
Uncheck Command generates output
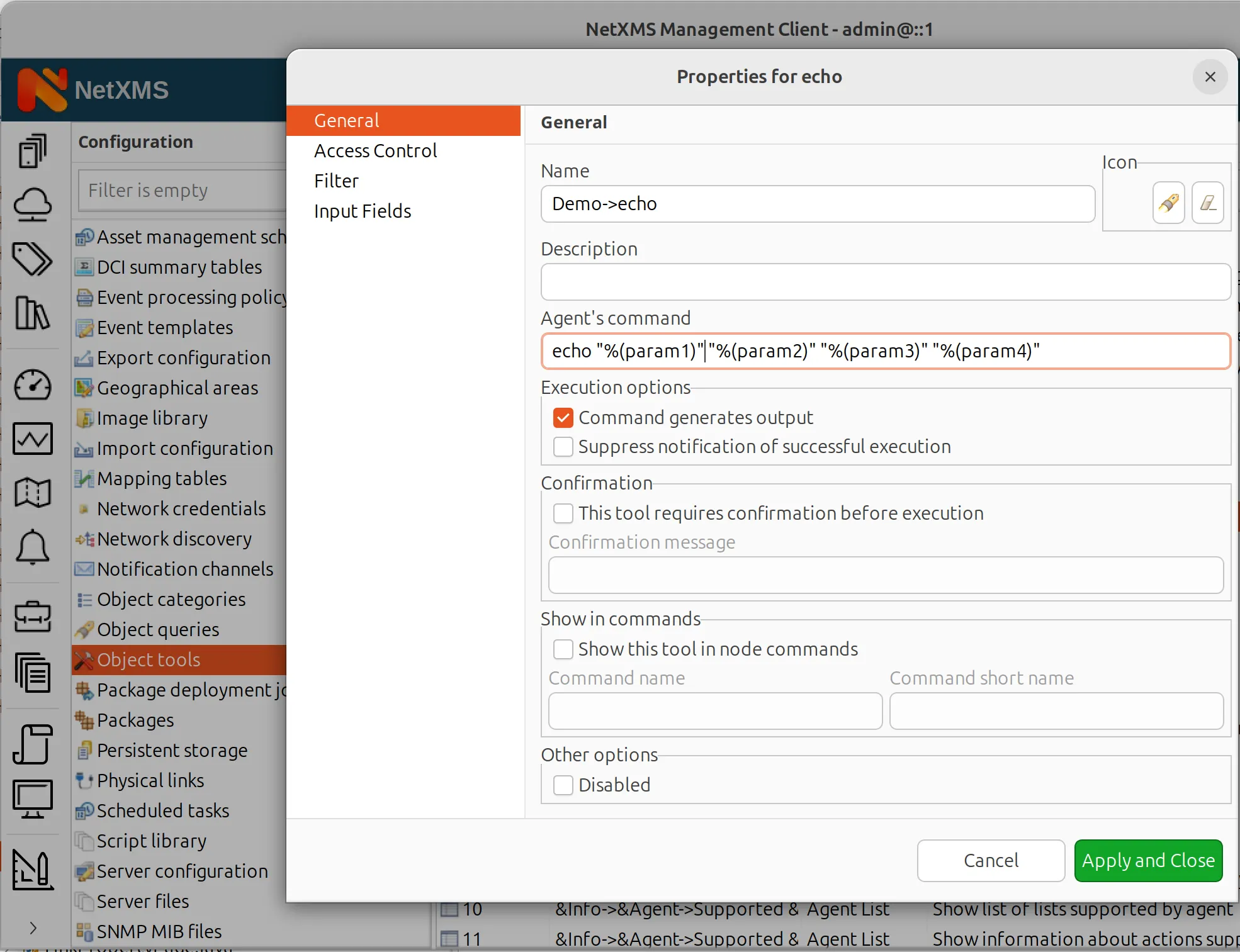point(563,417)
